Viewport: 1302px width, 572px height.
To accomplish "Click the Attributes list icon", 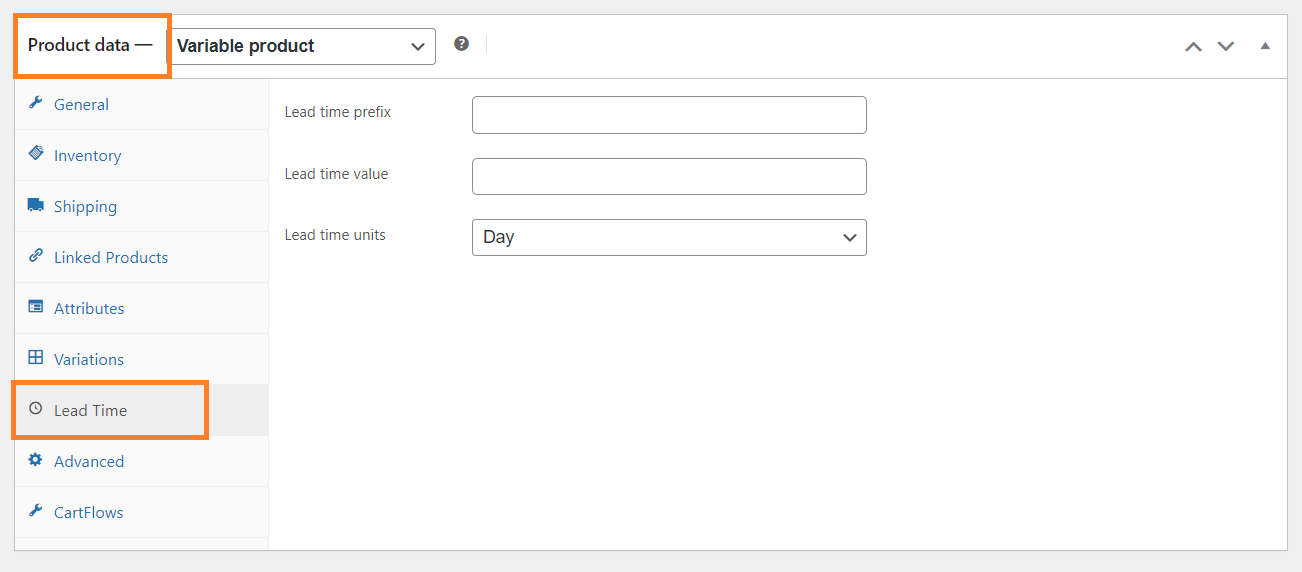I will (36, 307).
